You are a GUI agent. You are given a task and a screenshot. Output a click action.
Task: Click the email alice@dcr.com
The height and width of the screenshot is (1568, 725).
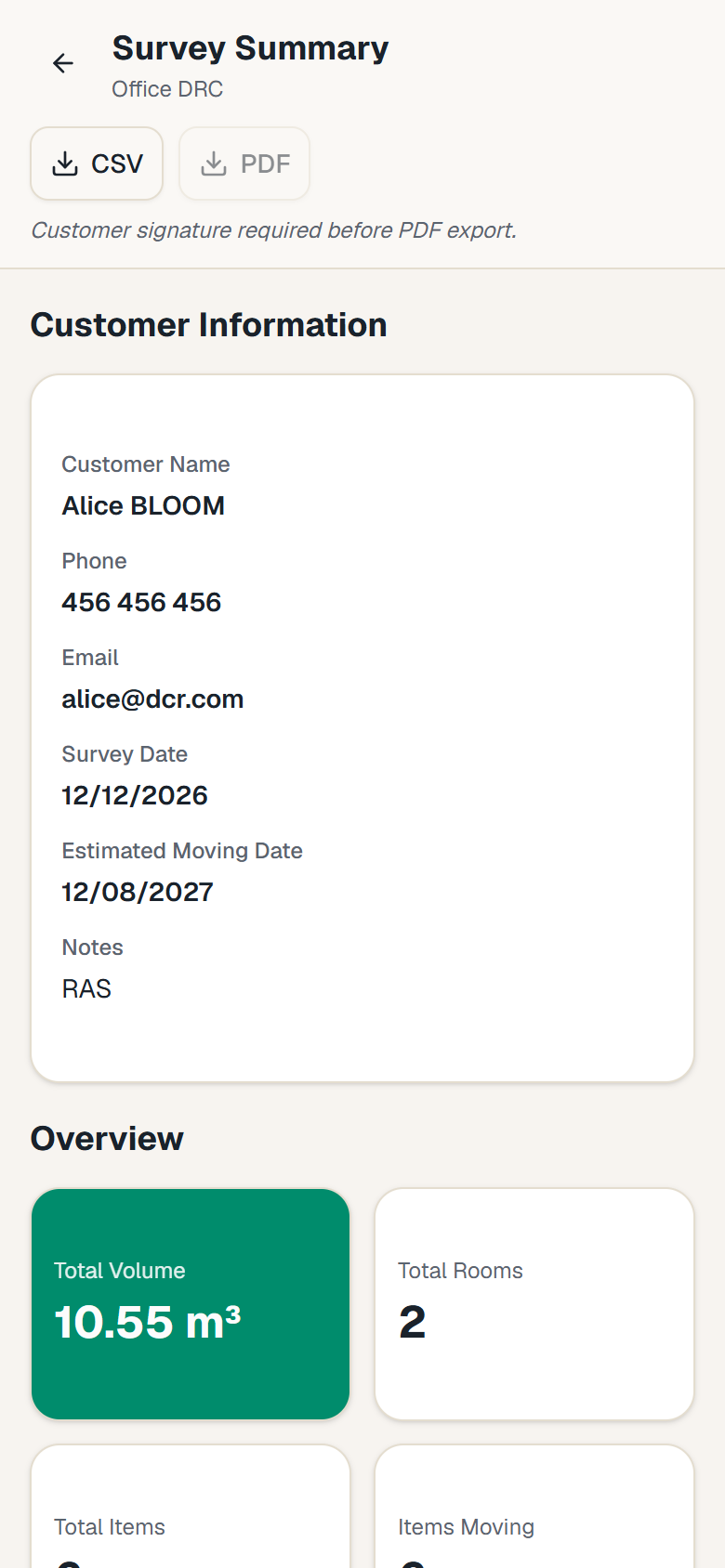[152, 699]
